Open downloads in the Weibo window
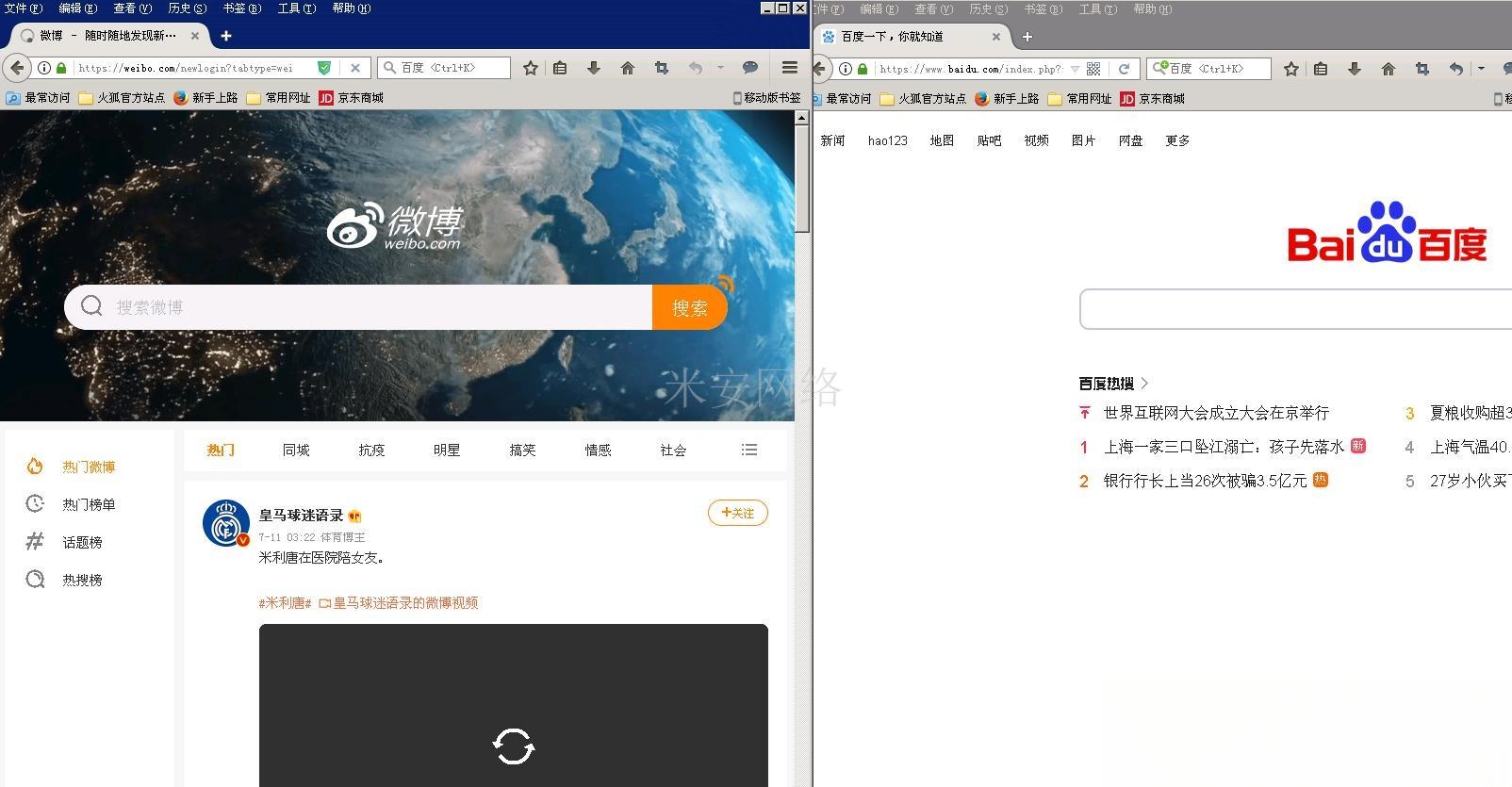This screenshot has height=787, width=1512. tap(593, 68)
